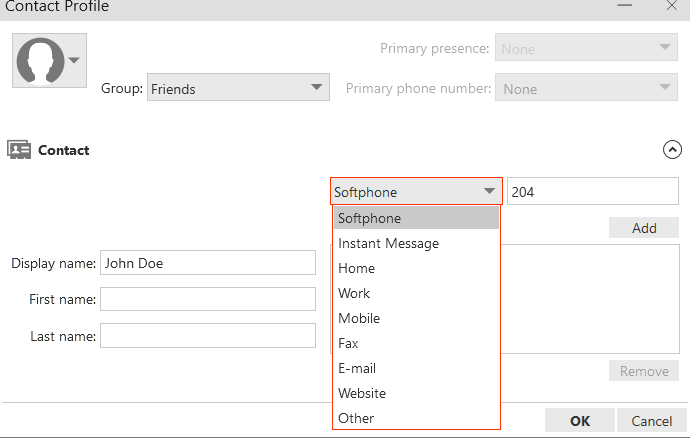Pick Fax from the type list
Image resolution: width=690 pixels, height=438 pixels.
[416, 343]
